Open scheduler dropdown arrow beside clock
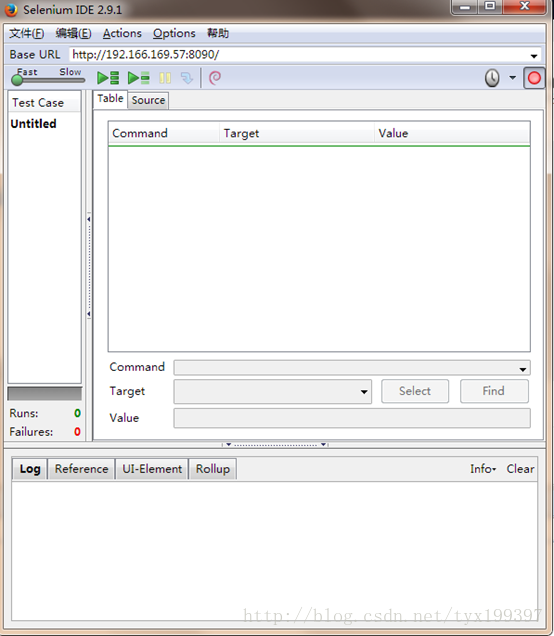Screen dimensions: 554x636 point(513,77)
